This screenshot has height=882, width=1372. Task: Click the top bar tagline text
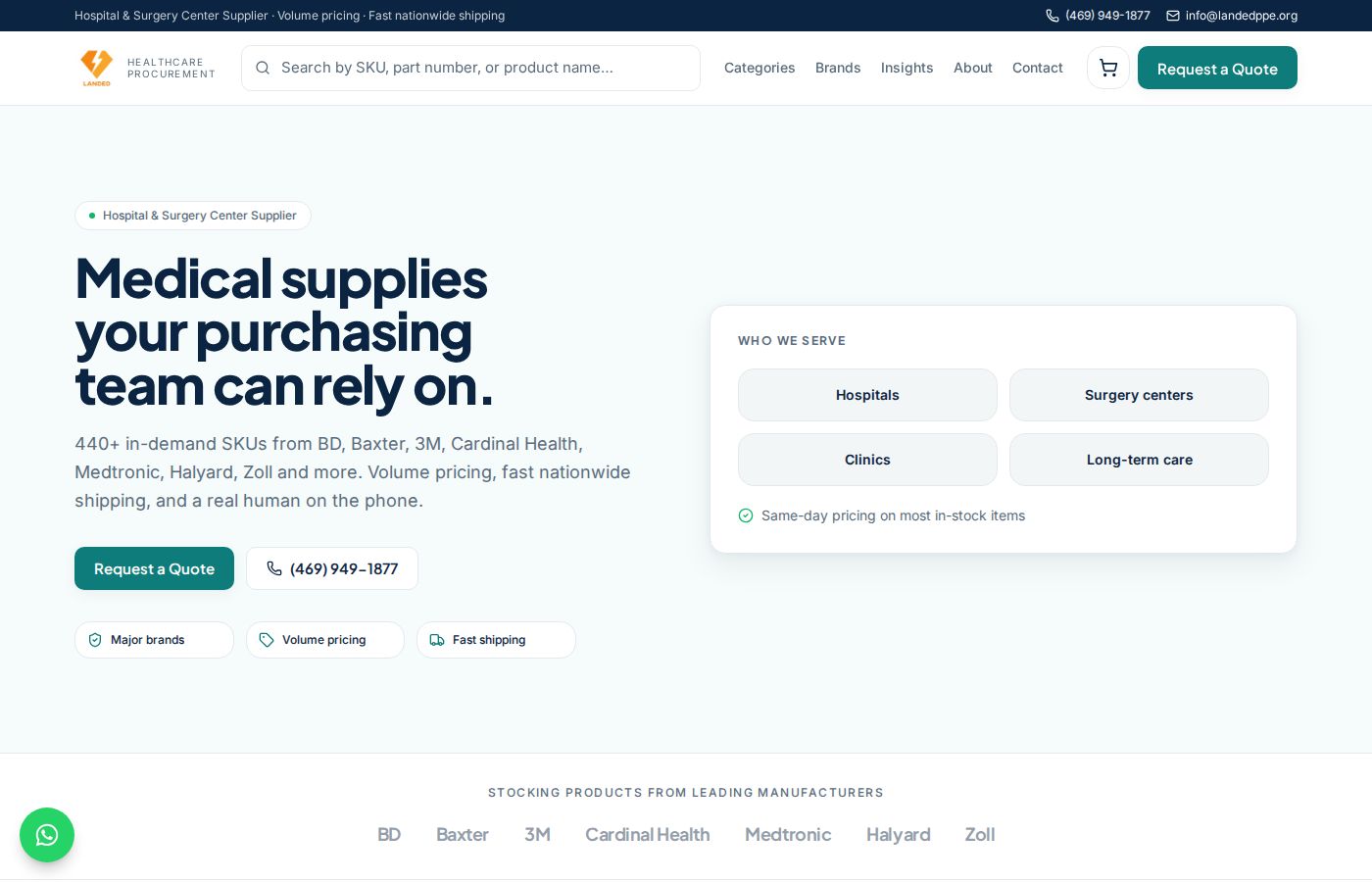[289, 16]
